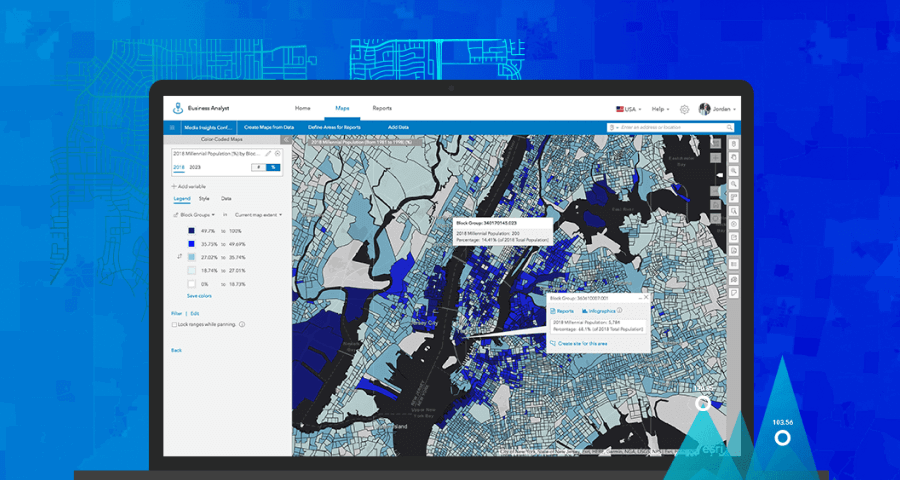This screenshot has height=480, width=900.
Task: Click the circular target icon in the map toolbar
Action: 734,224
